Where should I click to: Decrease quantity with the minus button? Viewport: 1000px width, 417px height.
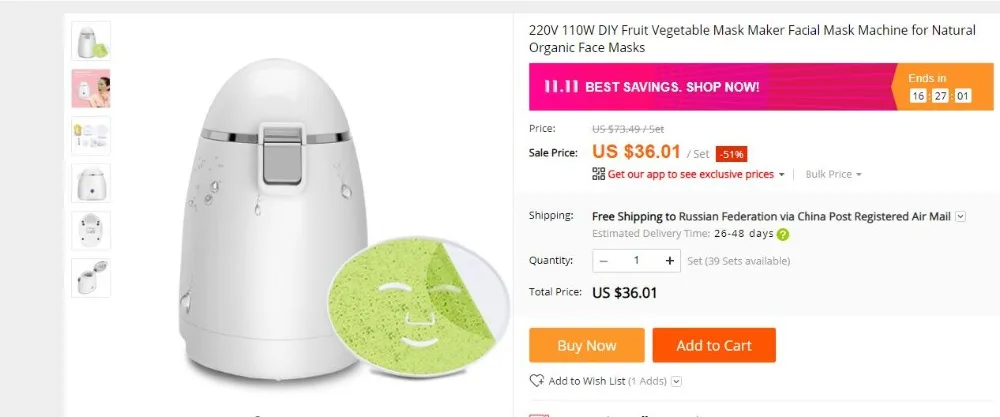coord(603,260)
